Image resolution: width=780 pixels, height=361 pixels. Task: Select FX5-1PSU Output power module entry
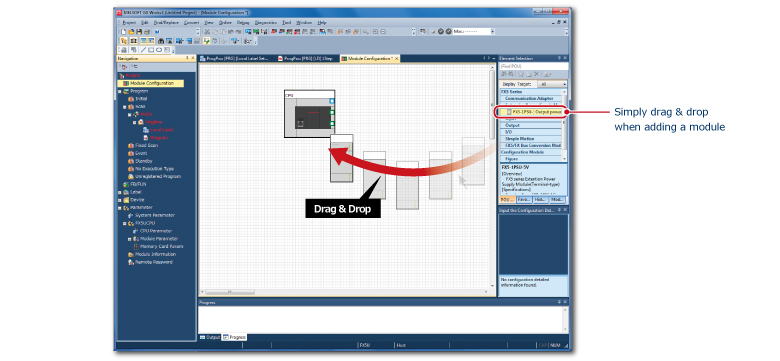point(531,112)
